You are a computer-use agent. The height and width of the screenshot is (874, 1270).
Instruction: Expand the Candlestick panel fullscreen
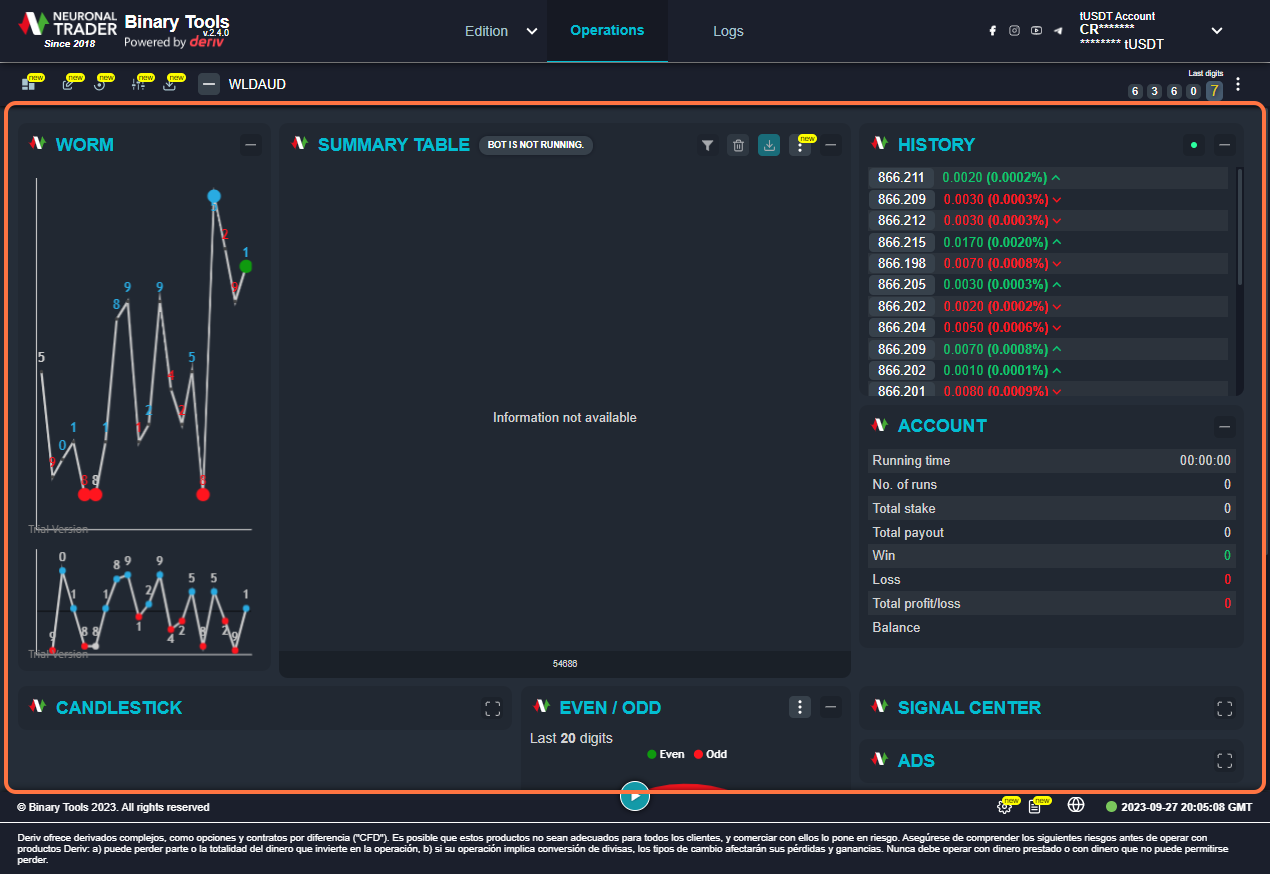[x=492, y=708]
